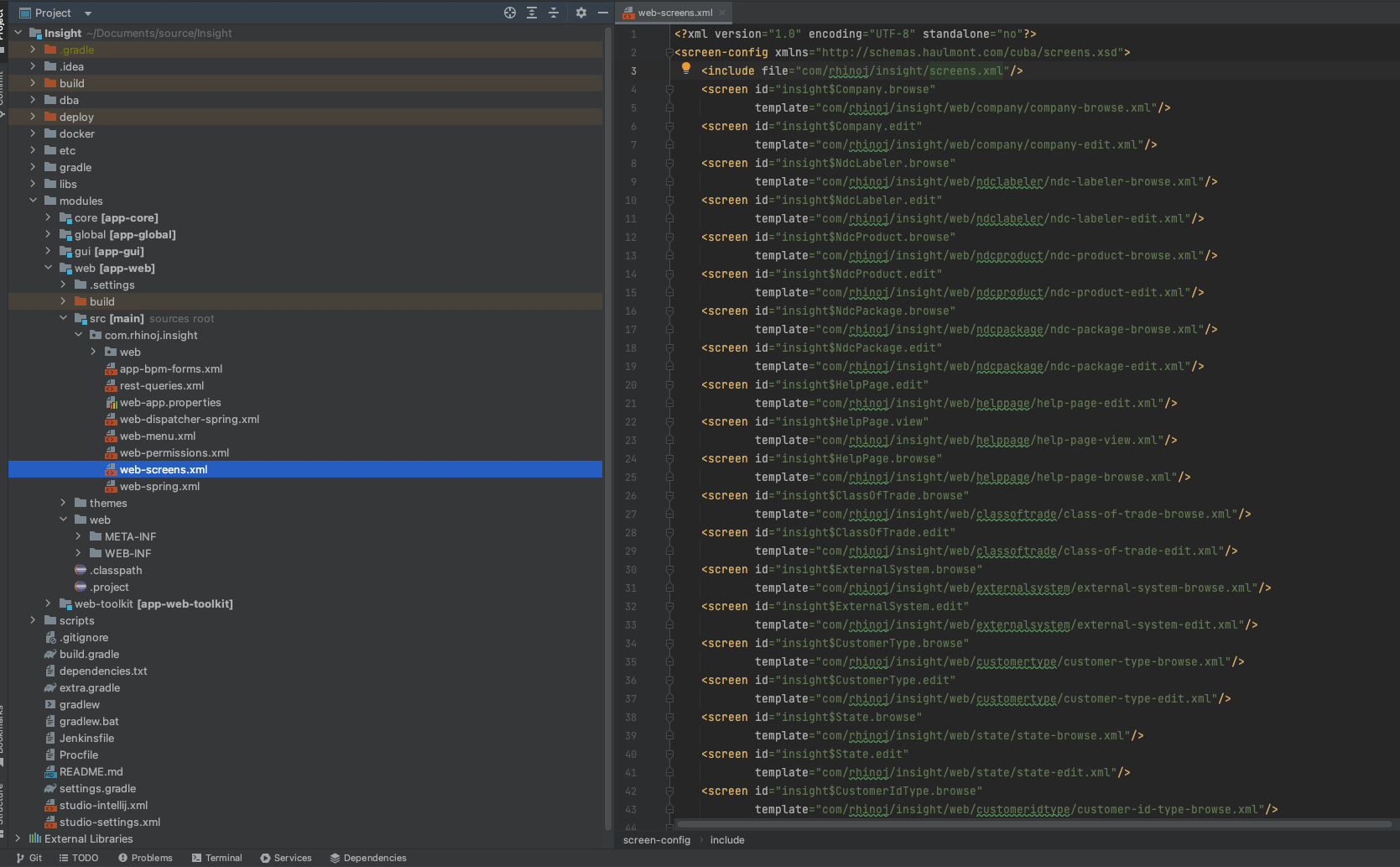Screen dimensions: 1400x867
Task: Select gradlew.bat file
Action: [x=89, y=722]
